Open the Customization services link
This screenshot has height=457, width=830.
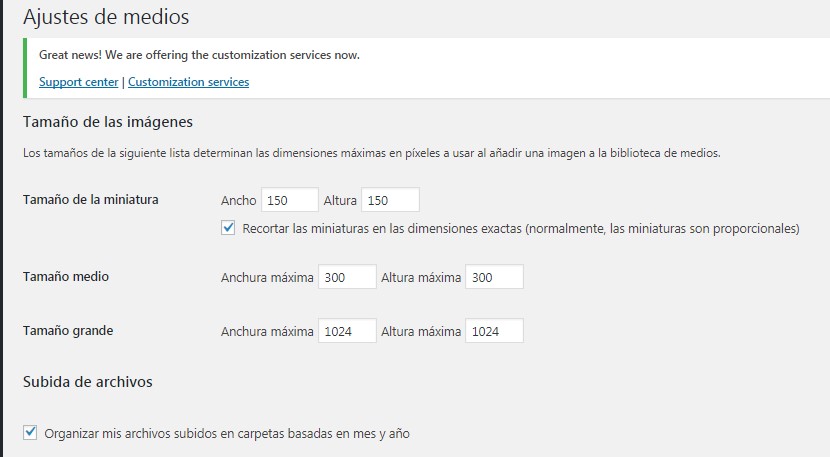pos(188,82)
